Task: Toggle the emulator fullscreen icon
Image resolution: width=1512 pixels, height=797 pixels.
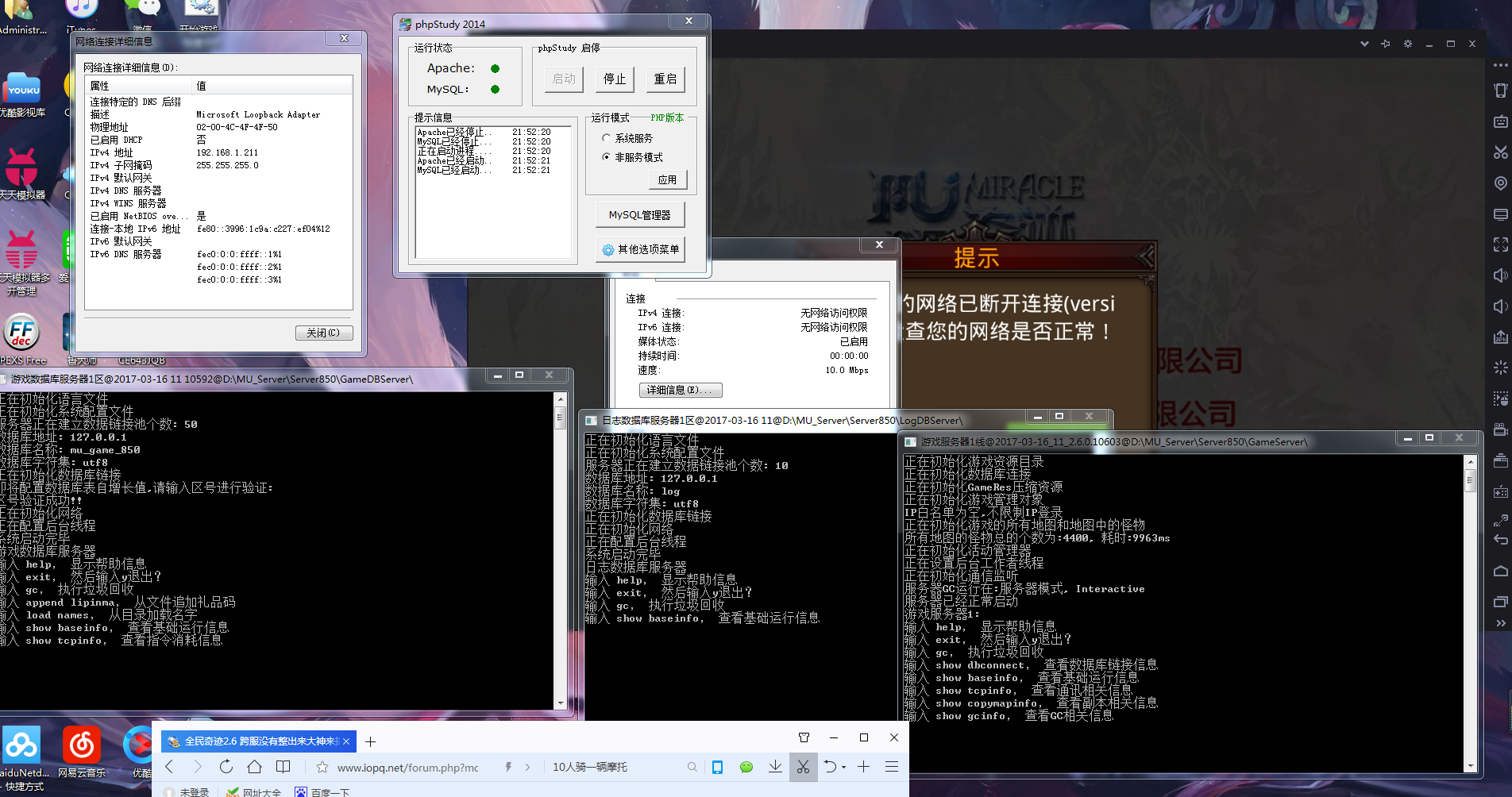Action: pyautogui.click(x=1500, y=244)
